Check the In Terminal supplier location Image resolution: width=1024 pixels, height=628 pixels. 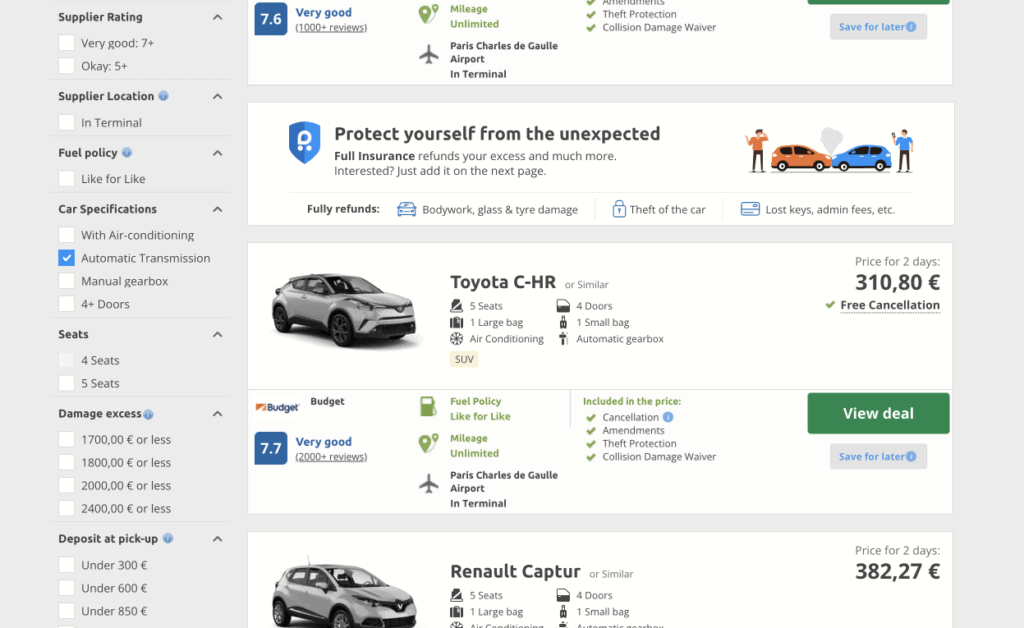pos(66,123)
